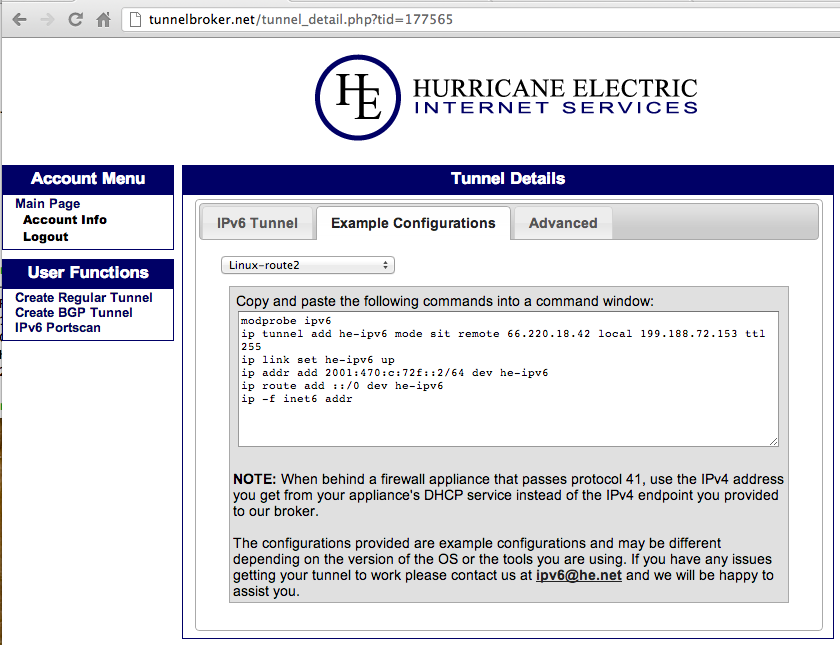Click the Tunnel Details header
The image size is (840, 645).
coord(508,179)
